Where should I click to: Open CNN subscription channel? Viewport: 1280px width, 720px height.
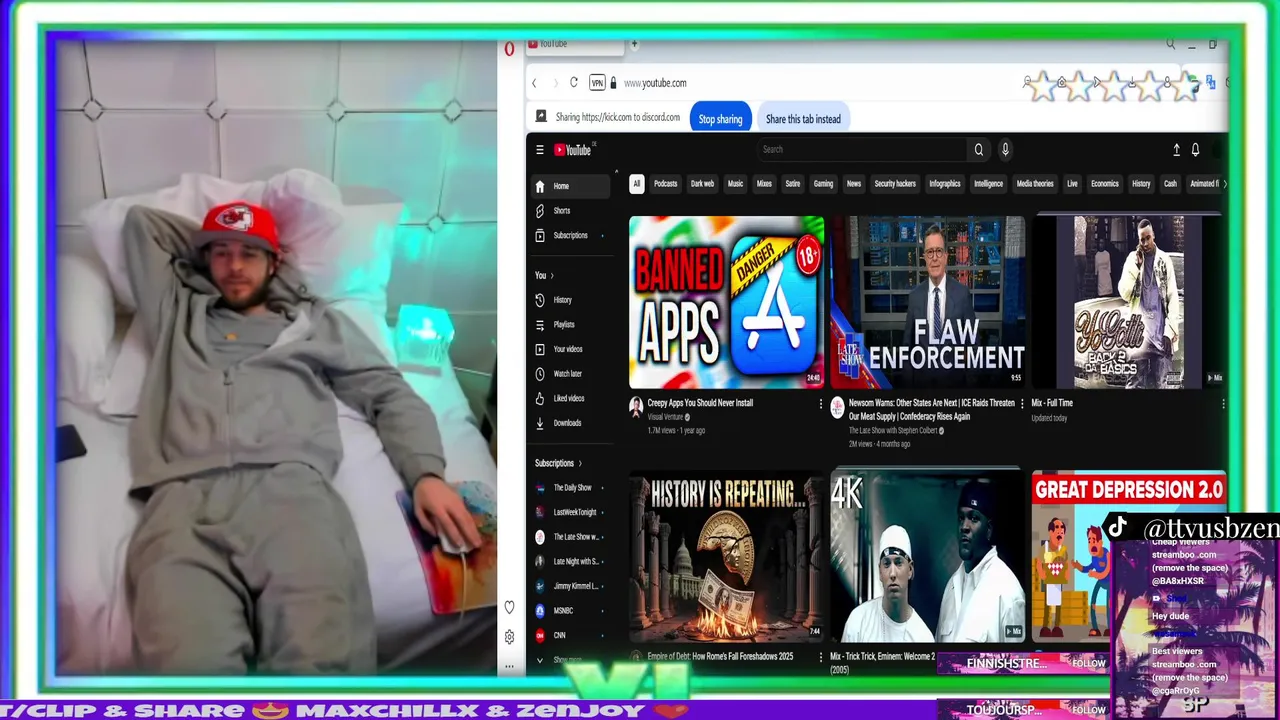pyautogui.click(x=570, y=635)
